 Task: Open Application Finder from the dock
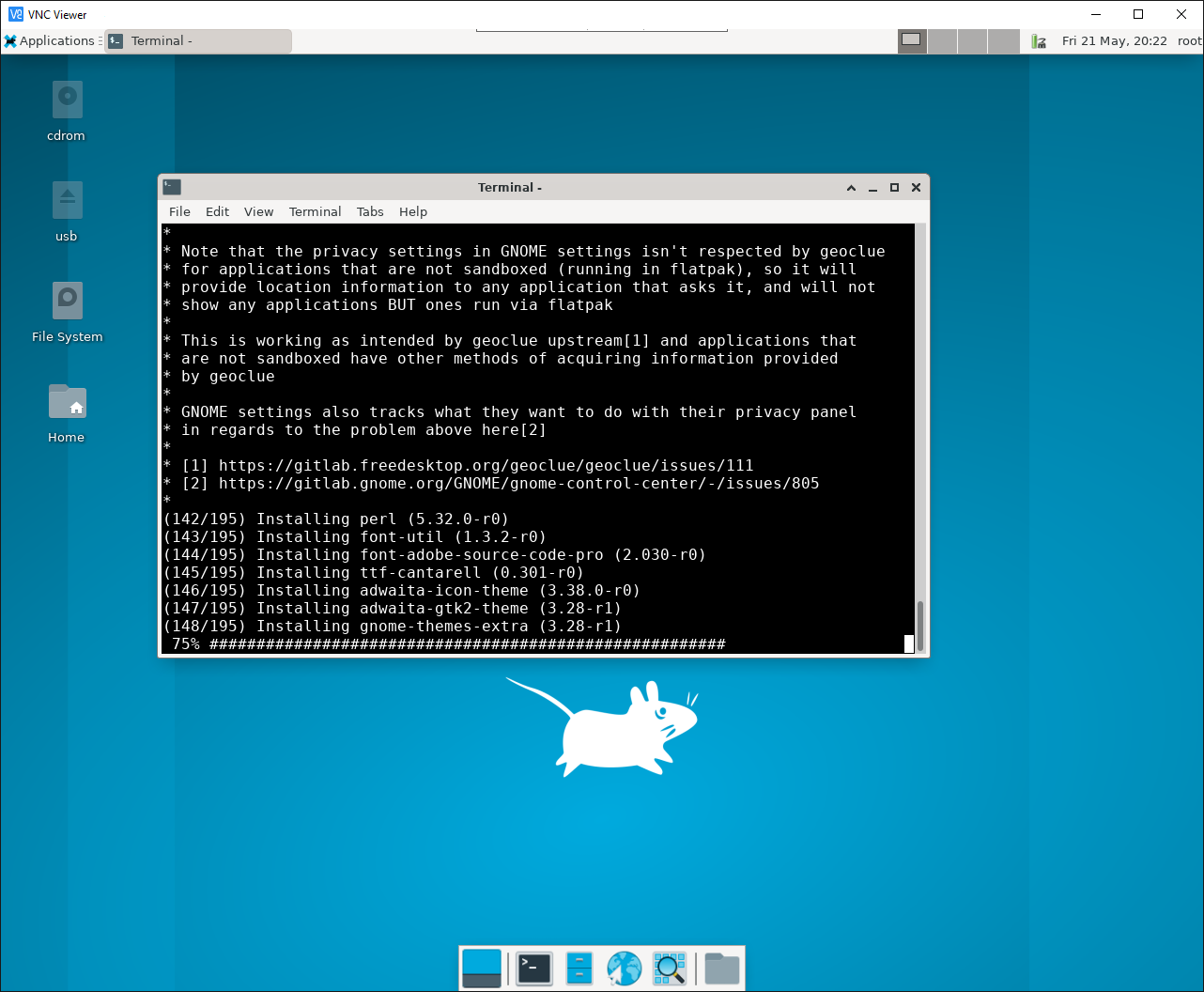670,968
